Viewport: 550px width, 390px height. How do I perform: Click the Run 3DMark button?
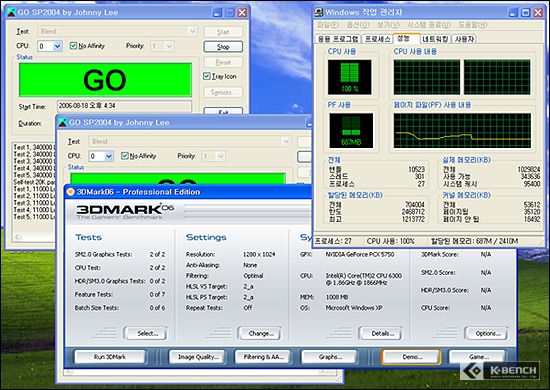(x=110, y=357)
